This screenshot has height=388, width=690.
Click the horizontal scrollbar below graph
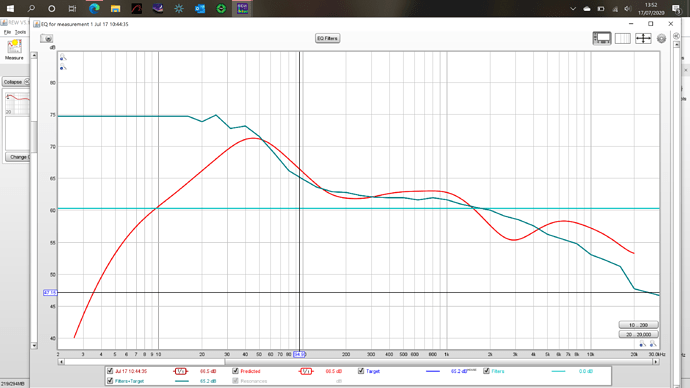tap(358, 362)
